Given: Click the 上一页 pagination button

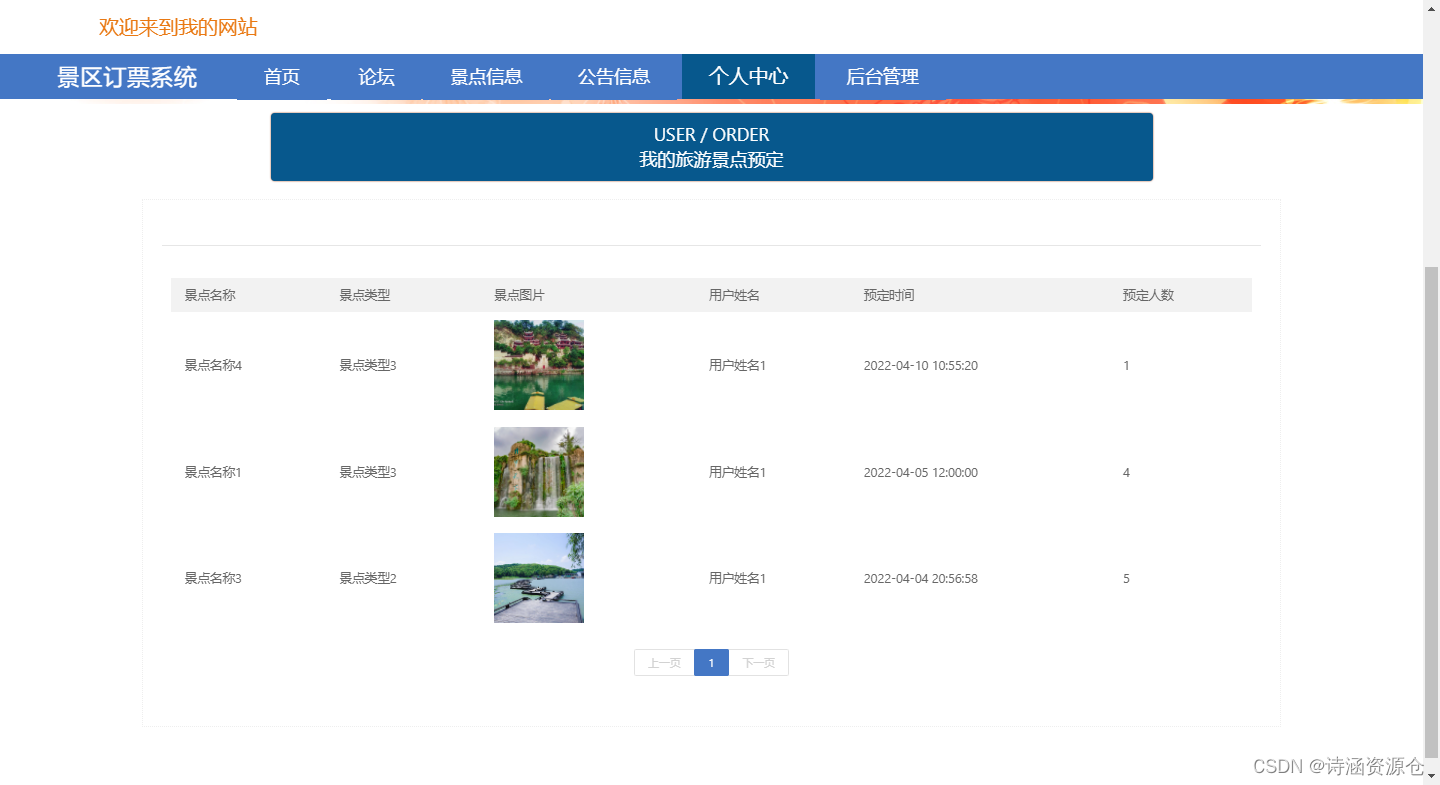Looking at the screenshot, I should [664, 663].
